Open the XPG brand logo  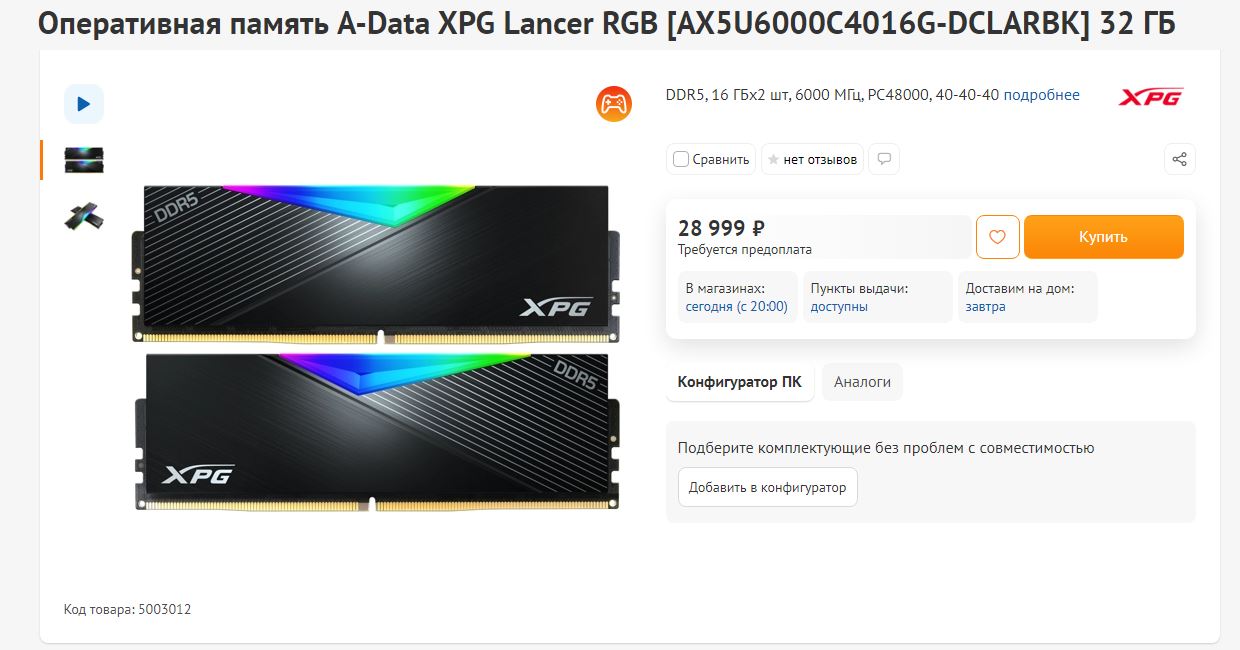point(1150,97)
